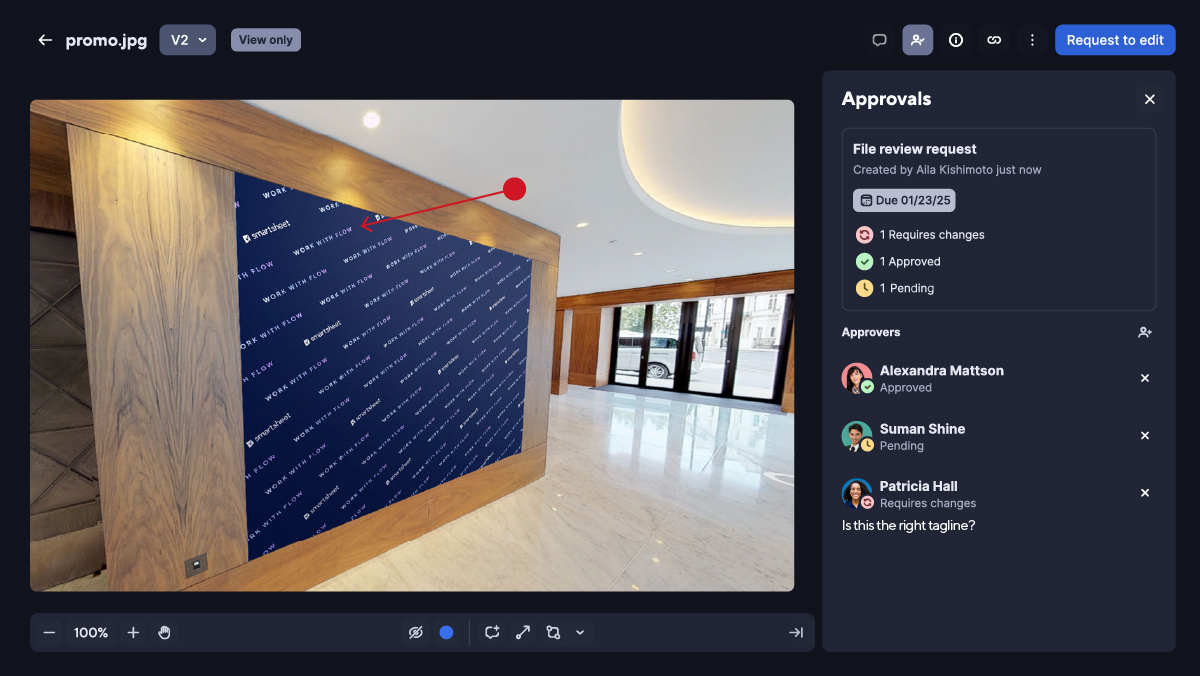Click Alexandra Mattson's name
1200x676 pixels.
tap(942, 371)
